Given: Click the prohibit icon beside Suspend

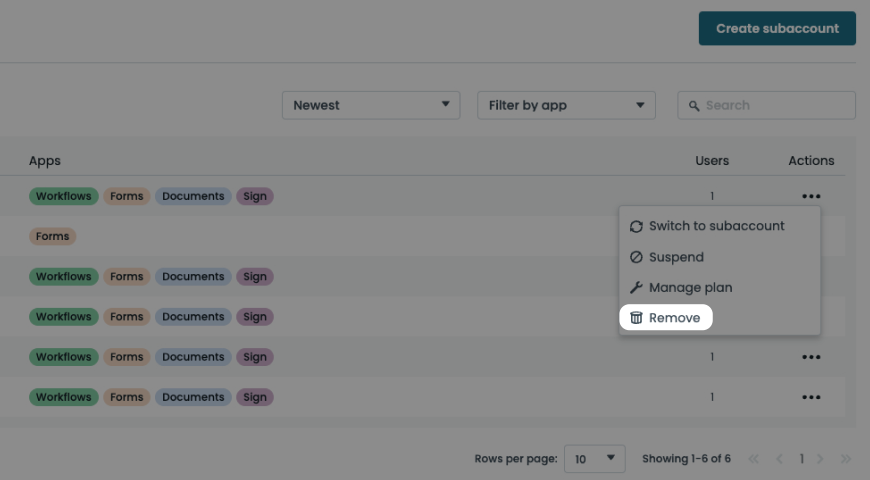Looking at the screenshot, I should pos(636,257).
